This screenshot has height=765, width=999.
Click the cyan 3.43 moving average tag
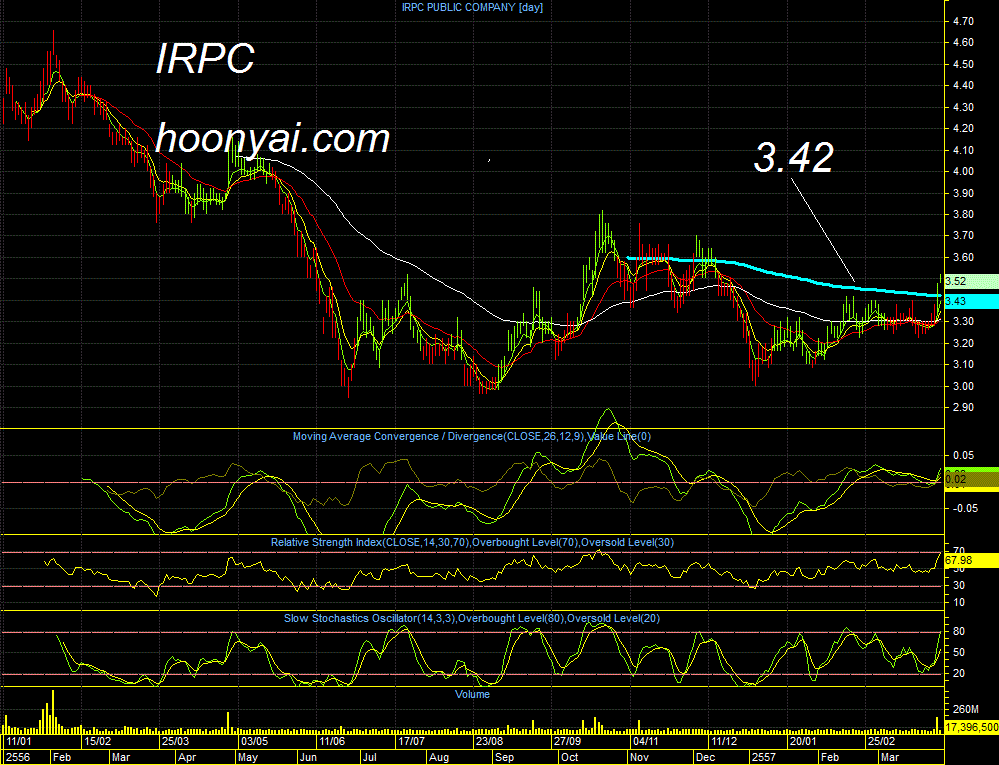971,301
